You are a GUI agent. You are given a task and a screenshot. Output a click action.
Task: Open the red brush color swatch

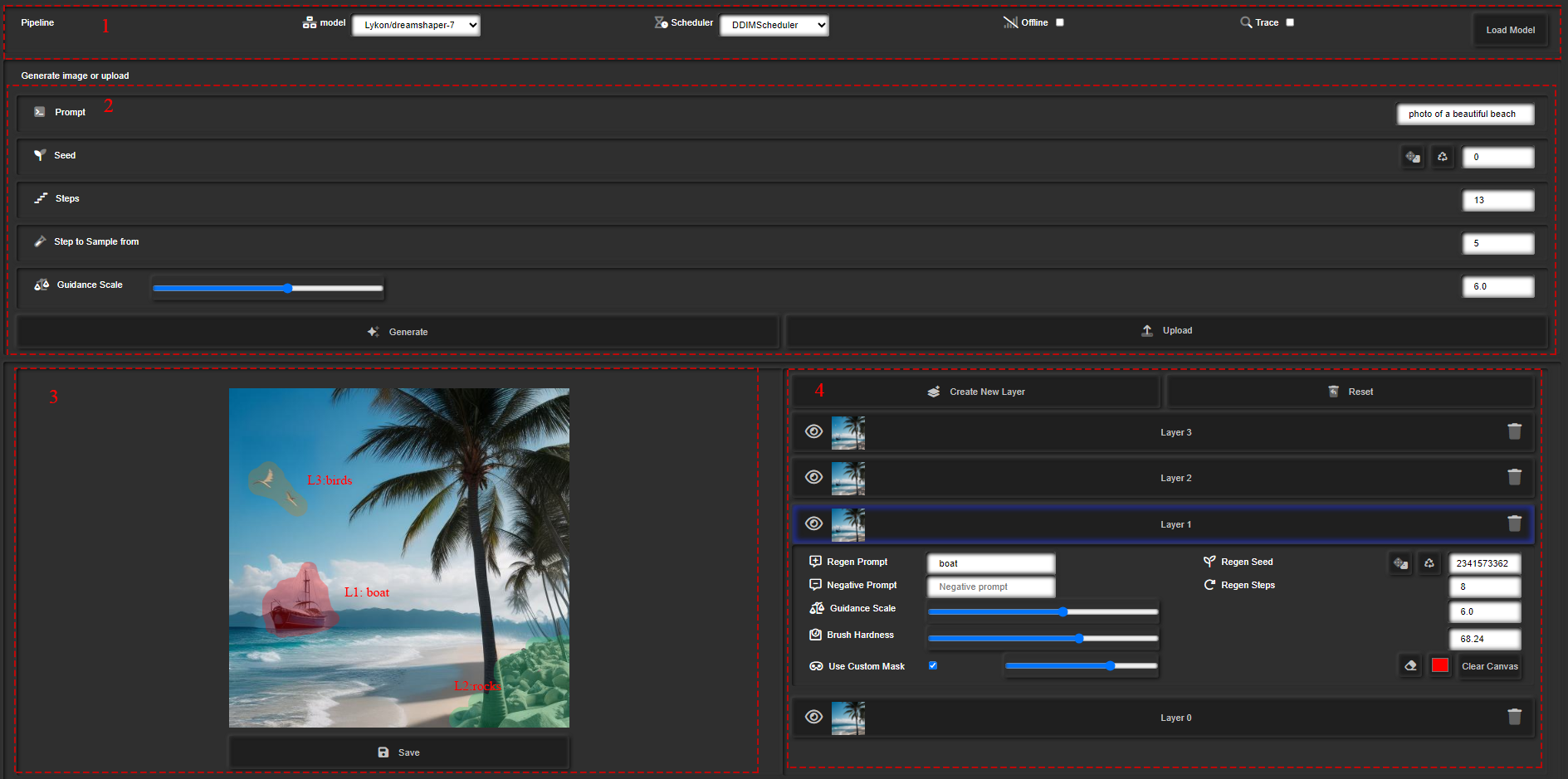[1440, 665]
